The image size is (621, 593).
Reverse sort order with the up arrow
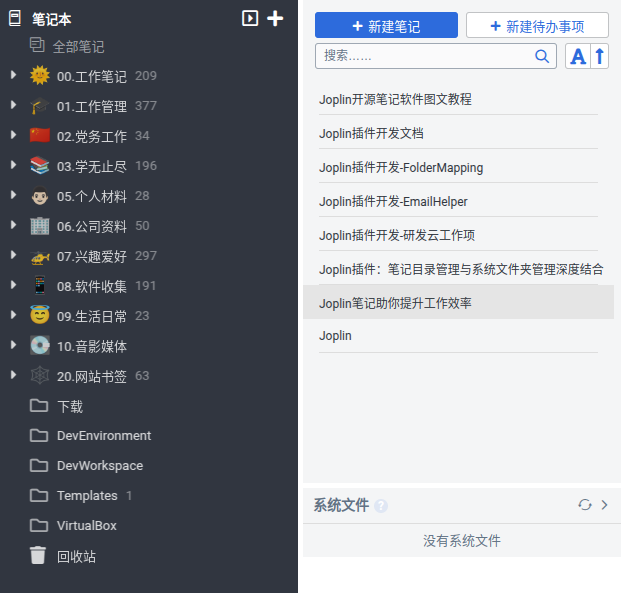pyautogui.click(x=600, y=56)
